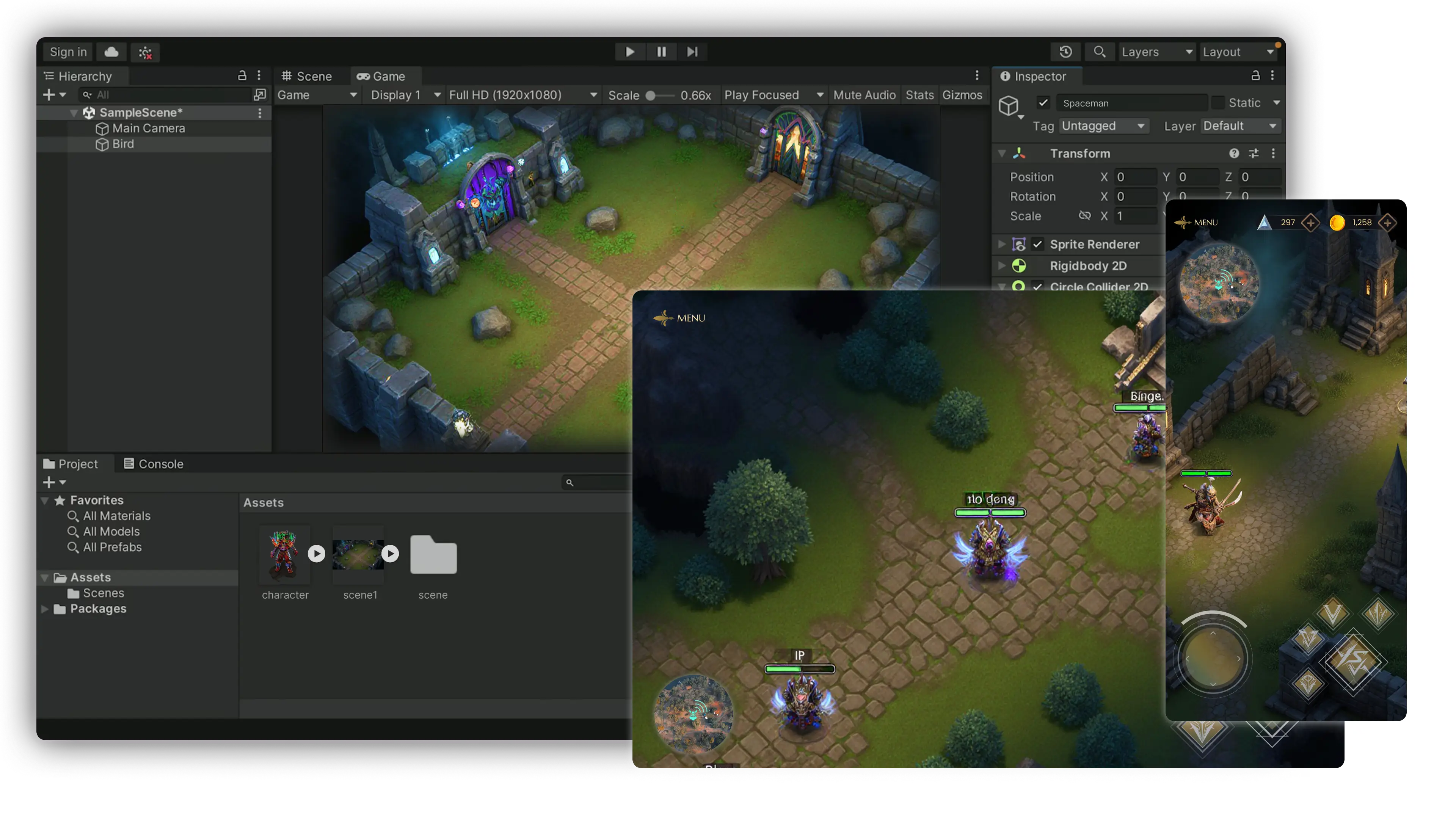The image size is (1456, 819).
Task: Toggle the Spaceman active checkbox in Inspector
Action: (1043, 102)
